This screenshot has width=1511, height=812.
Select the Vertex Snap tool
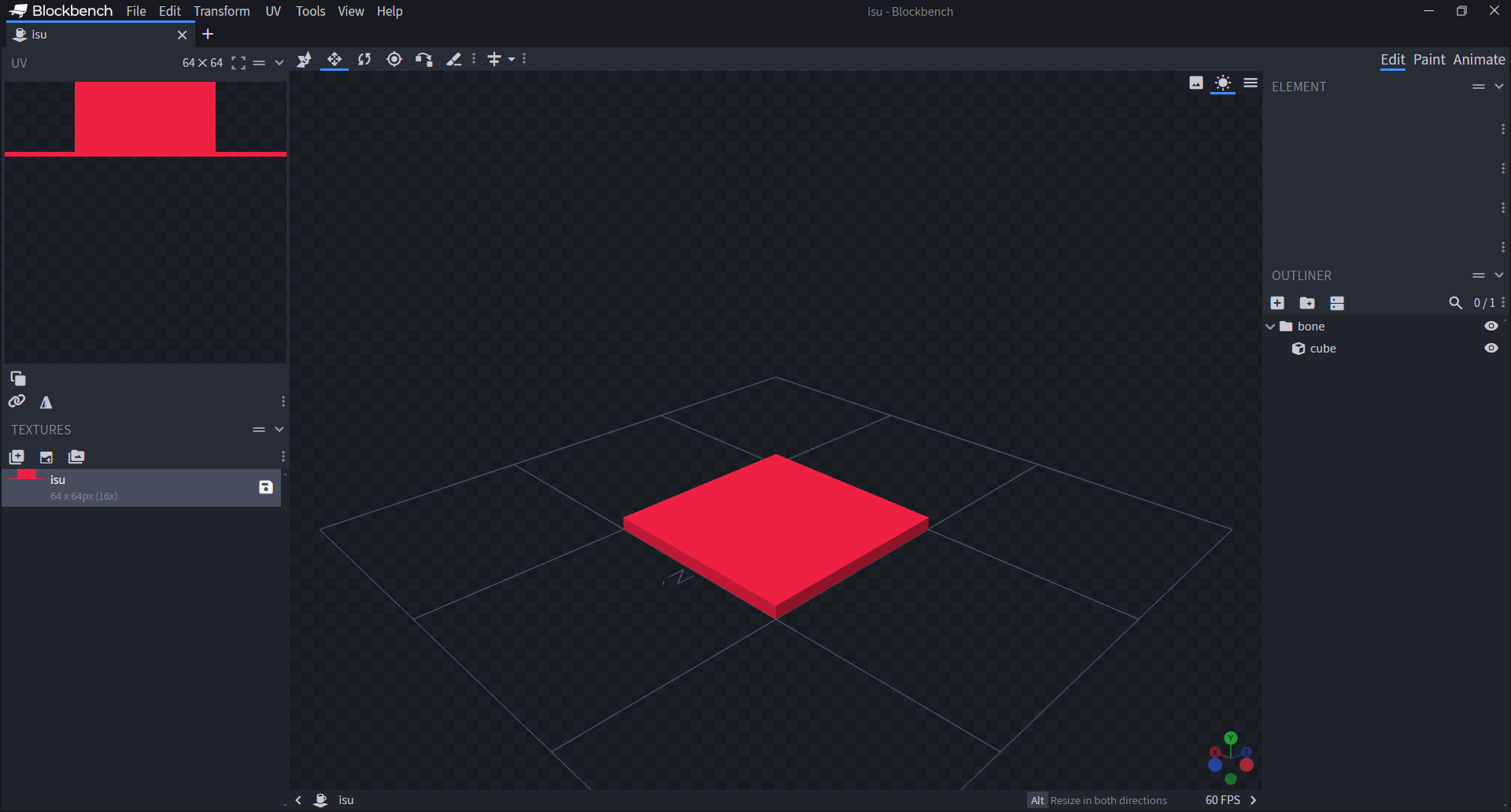coord(304,59)
